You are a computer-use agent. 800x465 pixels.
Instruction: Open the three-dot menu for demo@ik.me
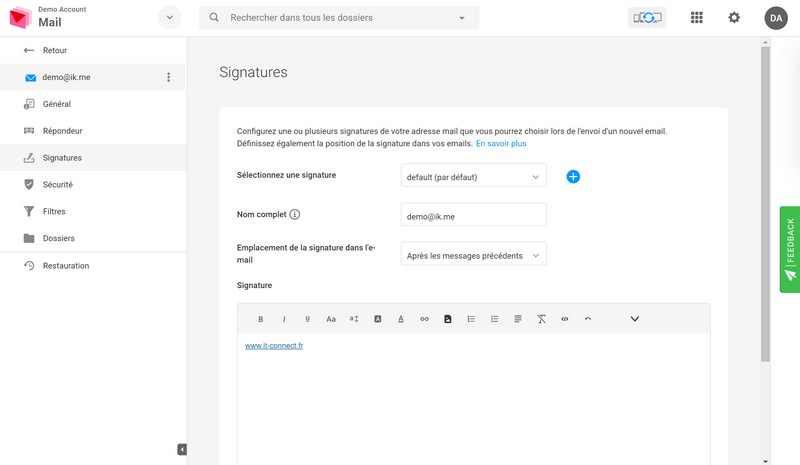(x=168, y=77)
